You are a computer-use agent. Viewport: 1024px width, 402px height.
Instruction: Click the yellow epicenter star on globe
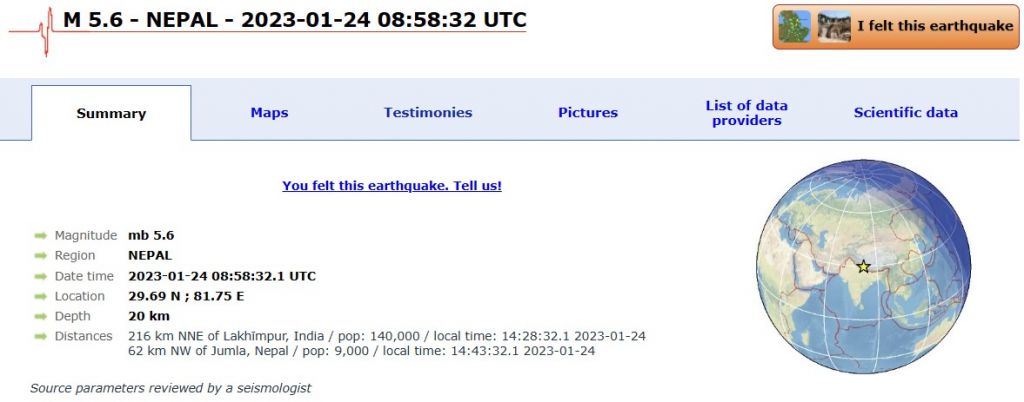pyautogui.click(x=864, y=266)
